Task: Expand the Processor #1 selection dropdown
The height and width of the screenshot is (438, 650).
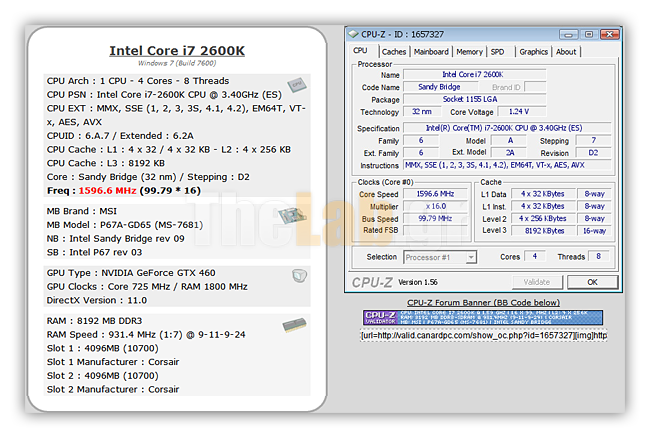Action: point(471,257)
